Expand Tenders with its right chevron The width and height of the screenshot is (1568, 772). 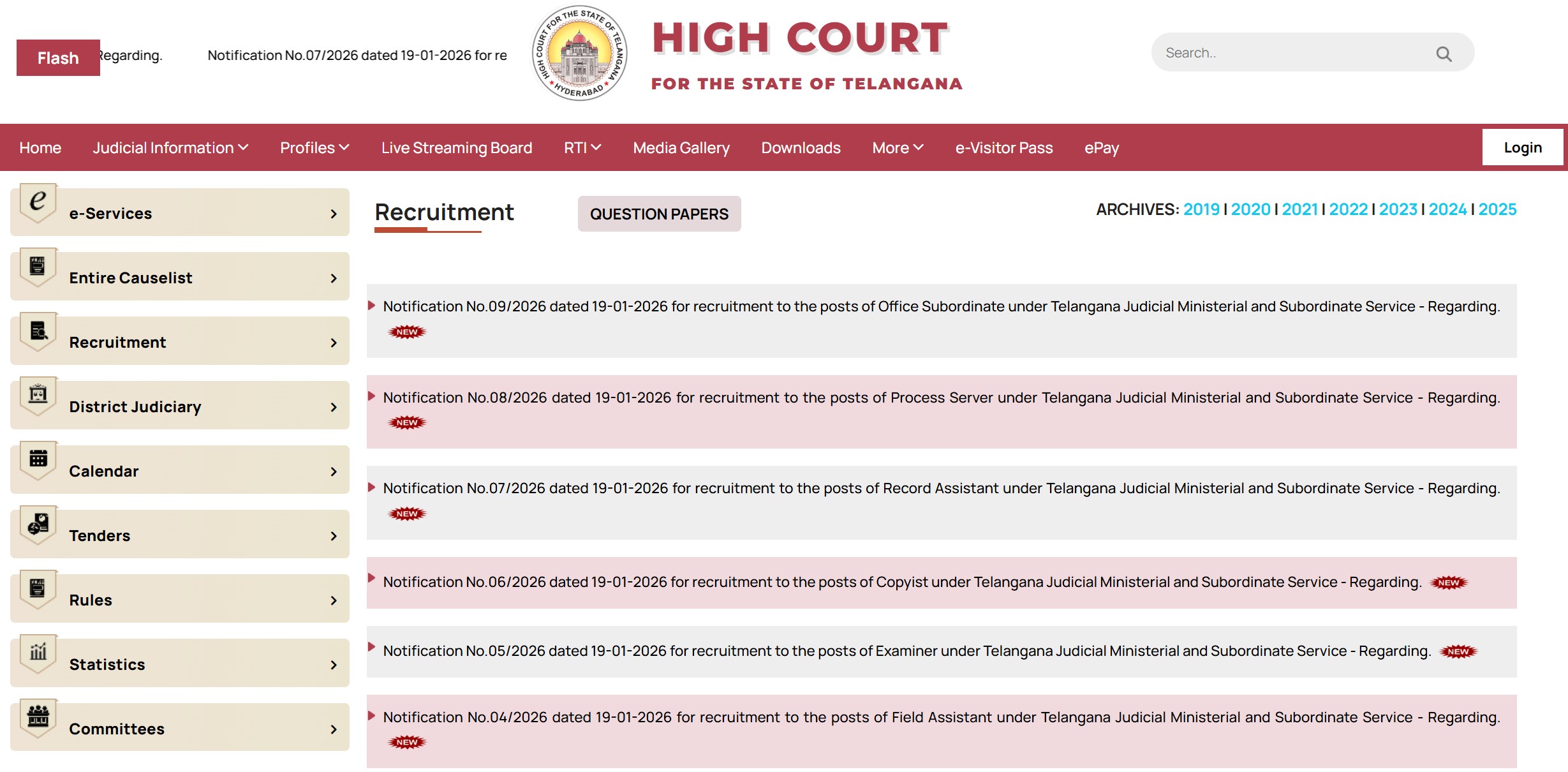[334, 536]
